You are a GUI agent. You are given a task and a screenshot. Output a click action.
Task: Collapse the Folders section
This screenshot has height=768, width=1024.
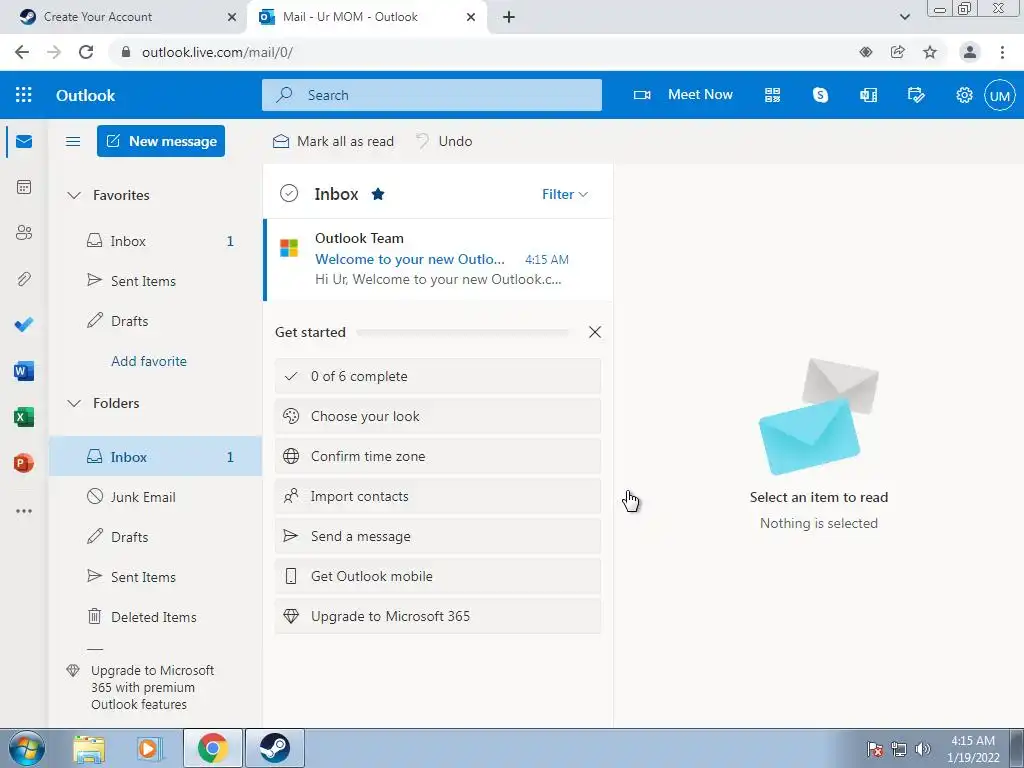tap(74, 404)
